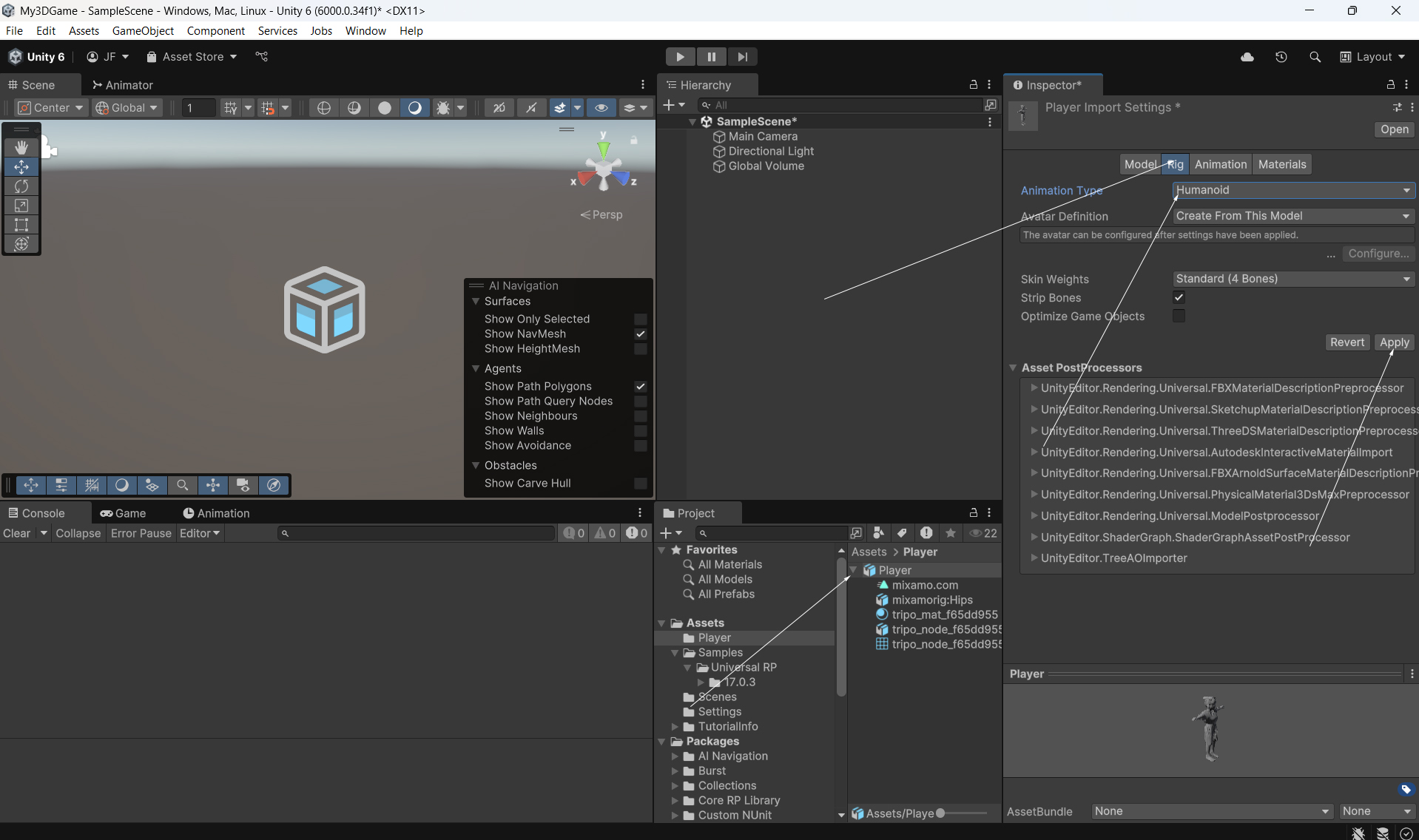Screen dimensions: 1419x840
Task: Select the Rect transform tool
Action: [x=21, y=225]
